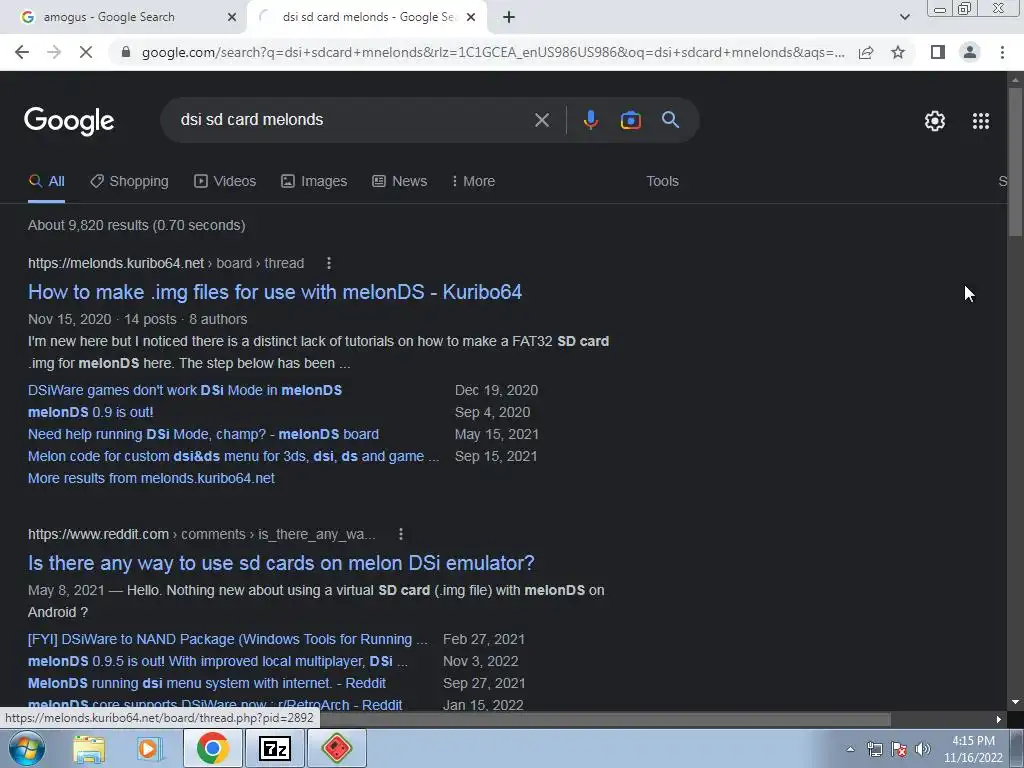This screenshot has height=768, width=1024.
Task: Open the Windows Start menu
Action: (26, 748)
